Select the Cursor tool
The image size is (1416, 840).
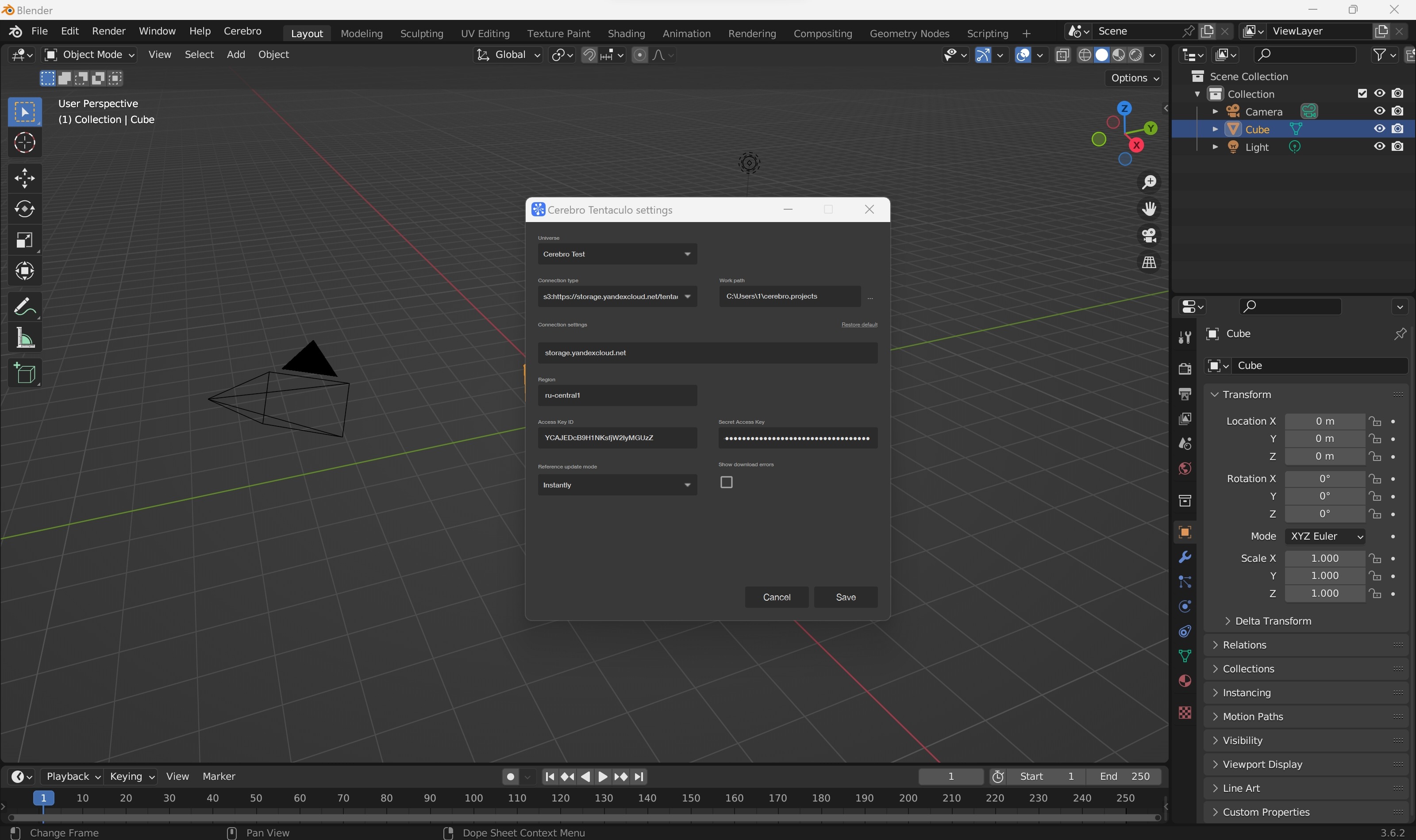point(24,142)
